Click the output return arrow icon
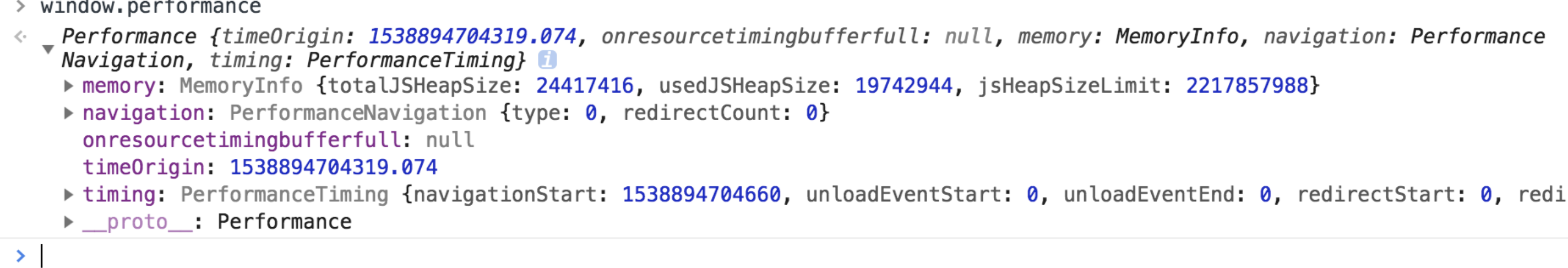The width and height of the screenshot is (1568, 268). 21,36
